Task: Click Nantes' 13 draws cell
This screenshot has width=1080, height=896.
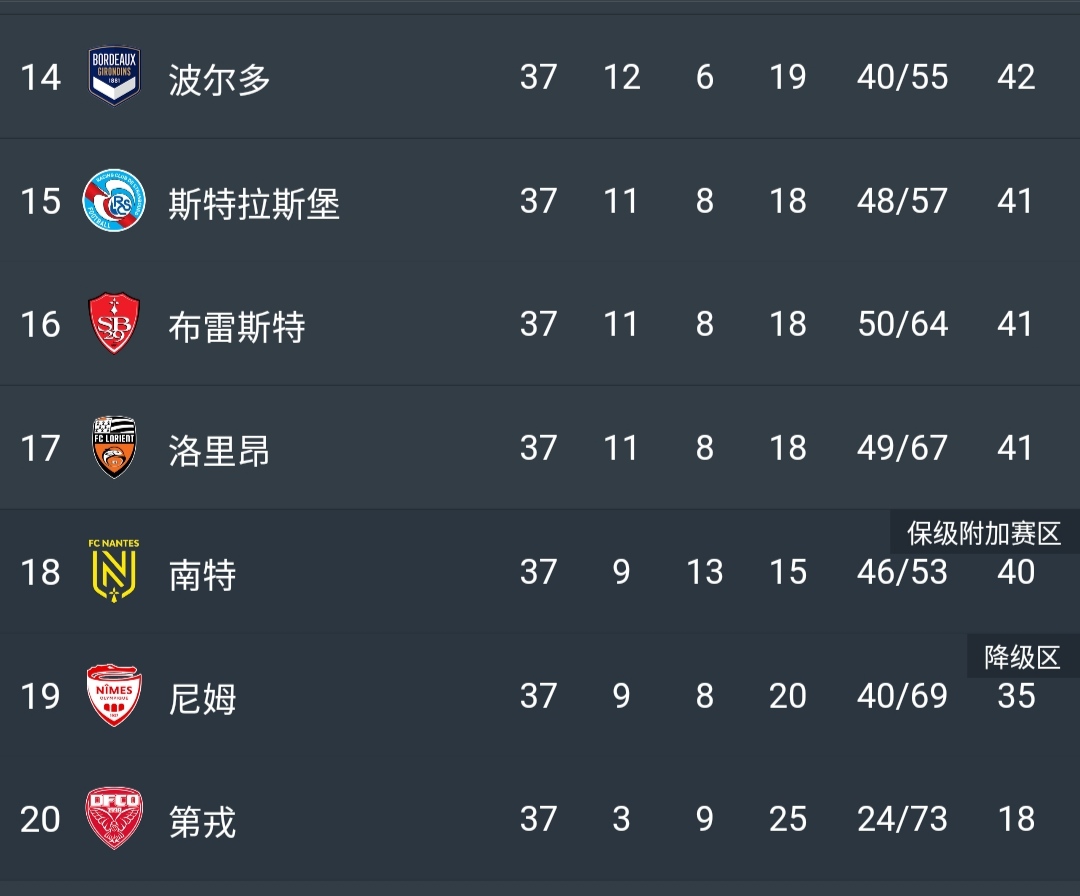Action: point(704,572)
